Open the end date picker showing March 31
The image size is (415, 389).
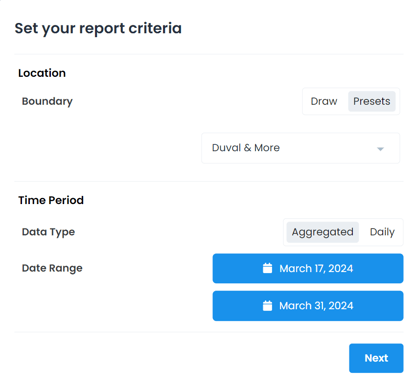[x=308, y=306]
